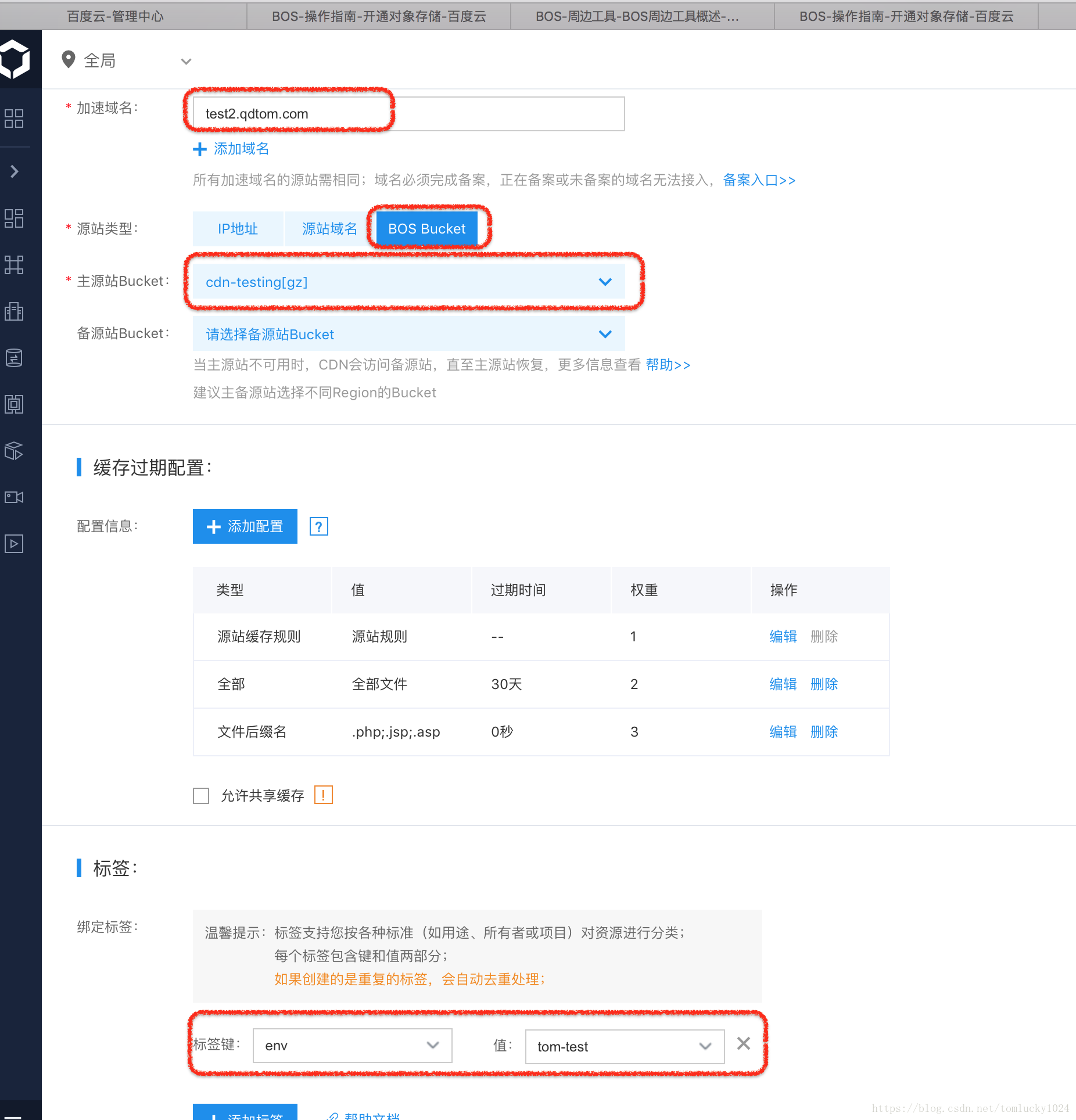Open the 请选择备源站Bucket dropdown
1076x1120 pixels.
pos(408,334)
